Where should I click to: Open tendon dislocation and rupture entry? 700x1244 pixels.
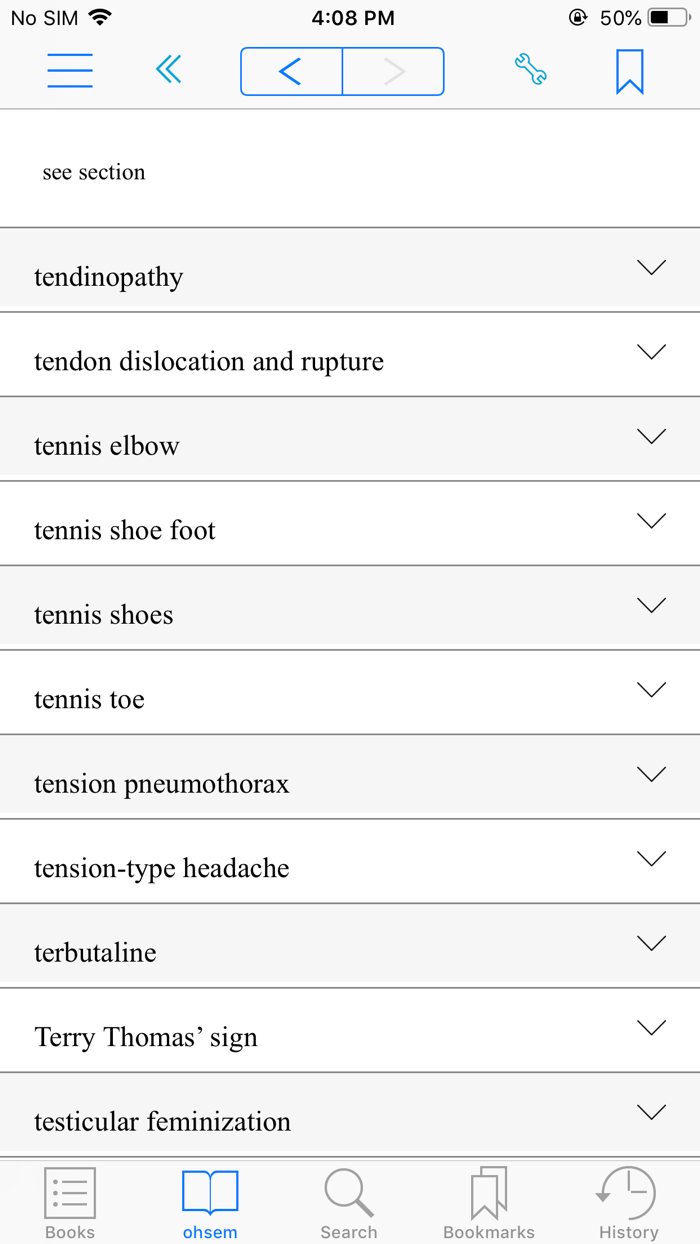coord(209,361)
